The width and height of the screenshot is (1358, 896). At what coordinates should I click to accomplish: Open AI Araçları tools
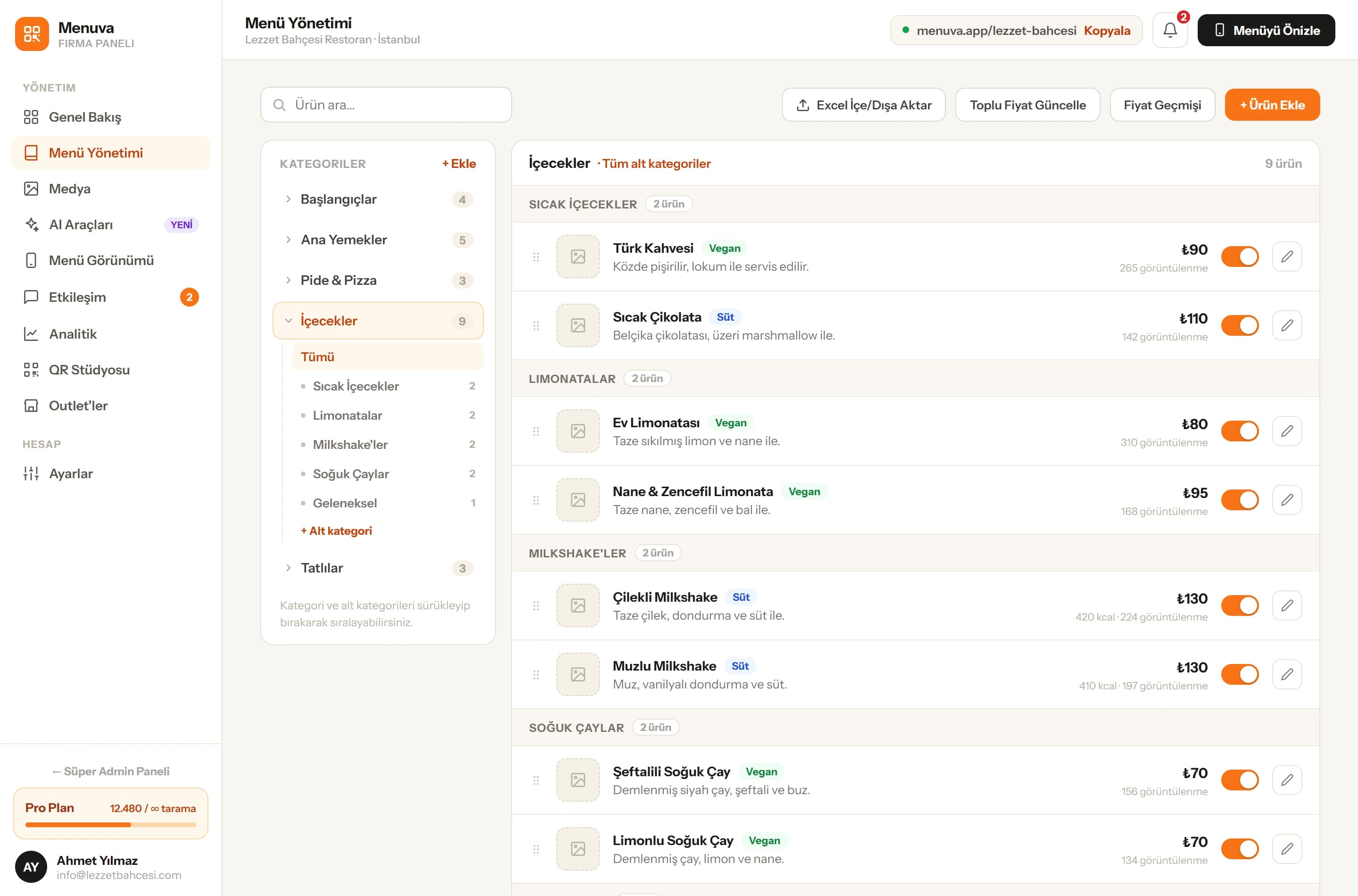[111, 224]
